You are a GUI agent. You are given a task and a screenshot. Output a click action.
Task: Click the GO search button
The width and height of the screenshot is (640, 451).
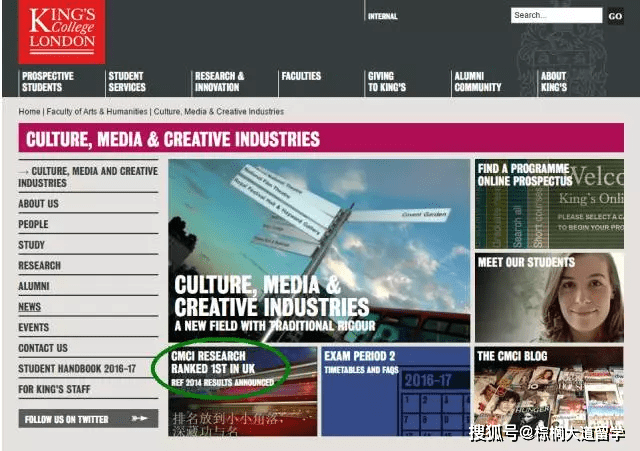tap(615, 16)
